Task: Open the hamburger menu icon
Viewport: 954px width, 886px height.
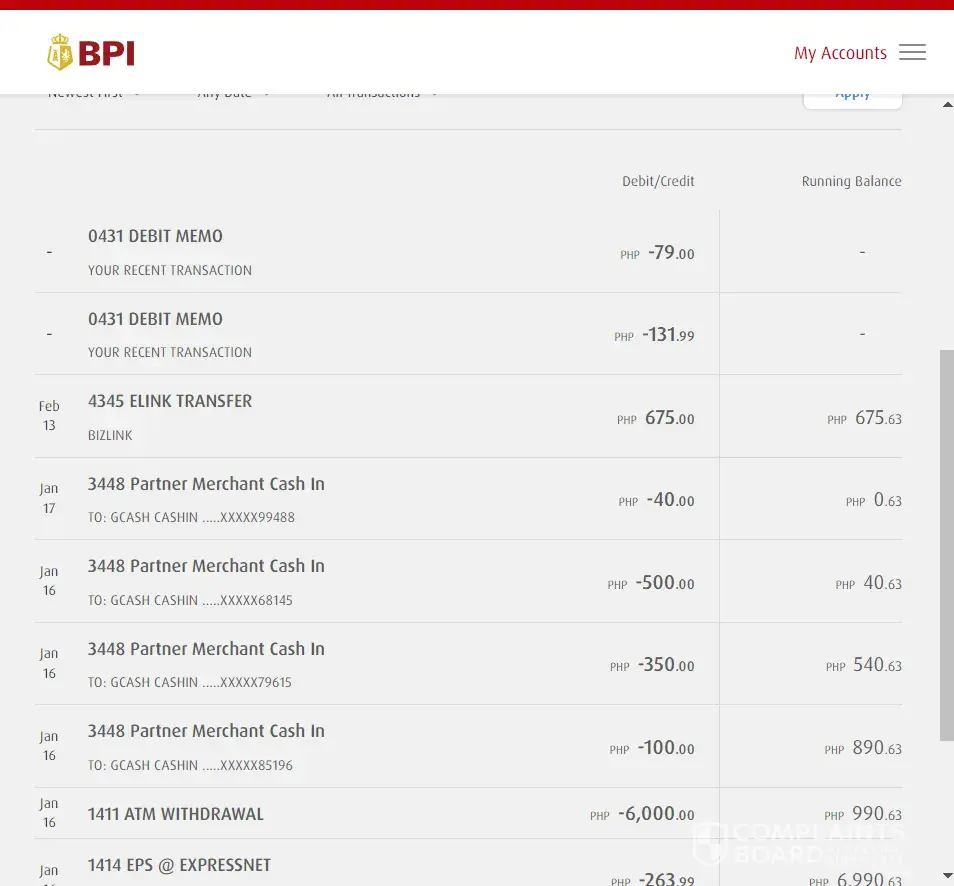Action: point(912,52)
